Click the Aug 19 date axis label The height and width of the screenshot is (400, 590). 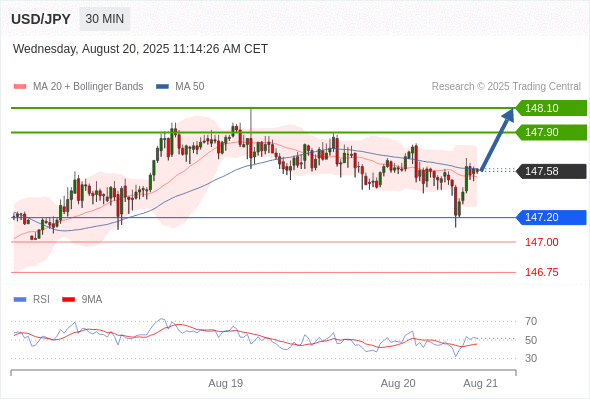point(226,383)
